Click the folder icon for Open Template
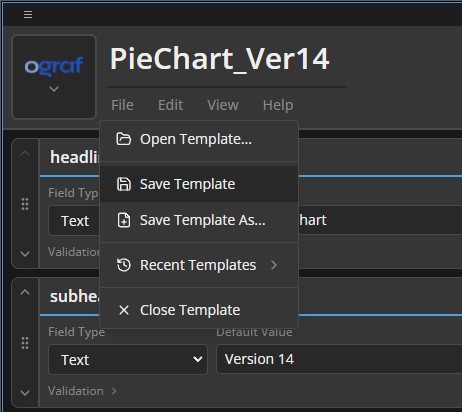Image resolution: width=462 pixels, height=412 pixels. (x=124, y=139)
